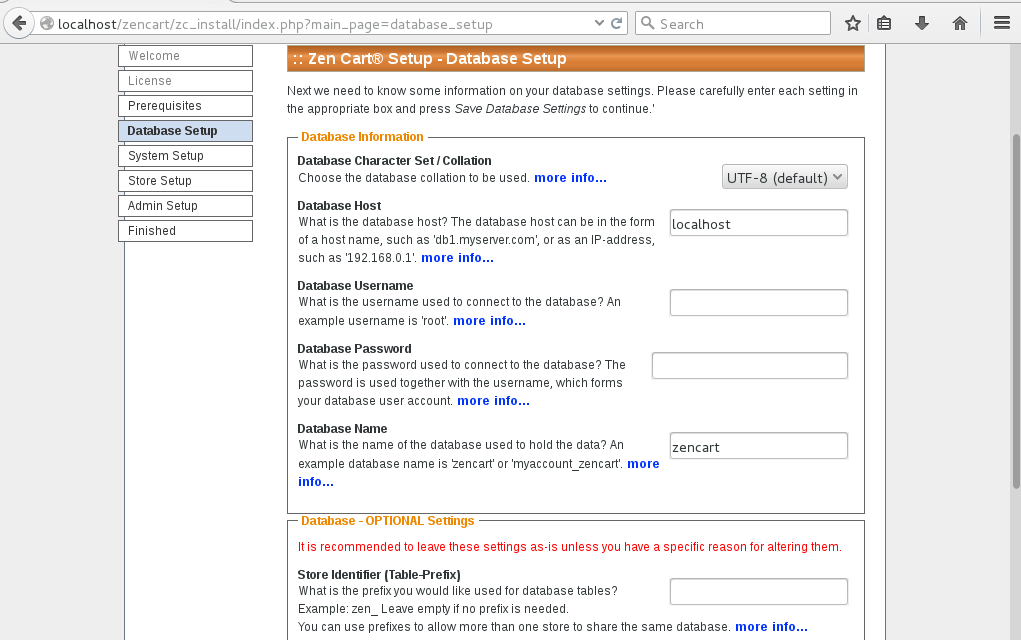
Task: Click the Database Password label
Action: [x=355, y=349]
